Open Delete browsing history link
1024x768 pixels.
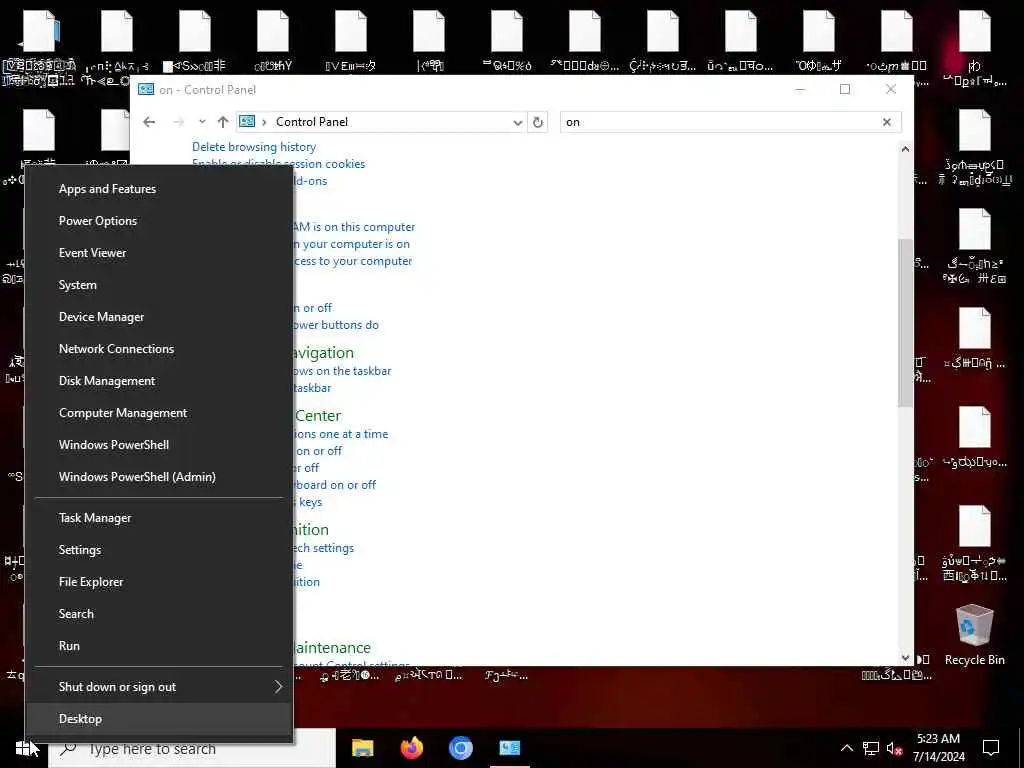point(254,147)
